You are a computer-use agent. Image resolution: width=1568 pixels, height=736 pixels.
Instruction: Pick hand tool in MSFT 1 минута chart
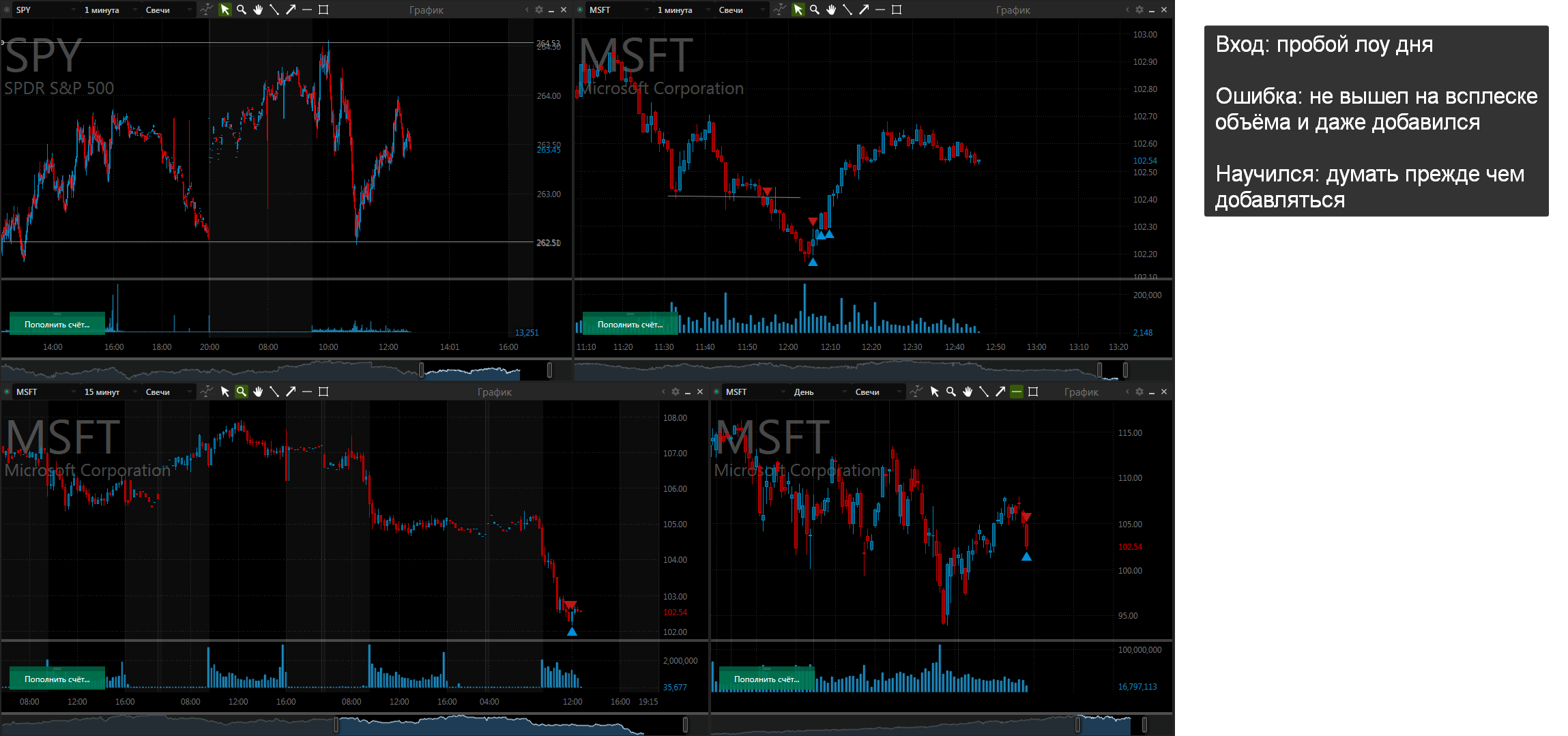coord(831,10)
